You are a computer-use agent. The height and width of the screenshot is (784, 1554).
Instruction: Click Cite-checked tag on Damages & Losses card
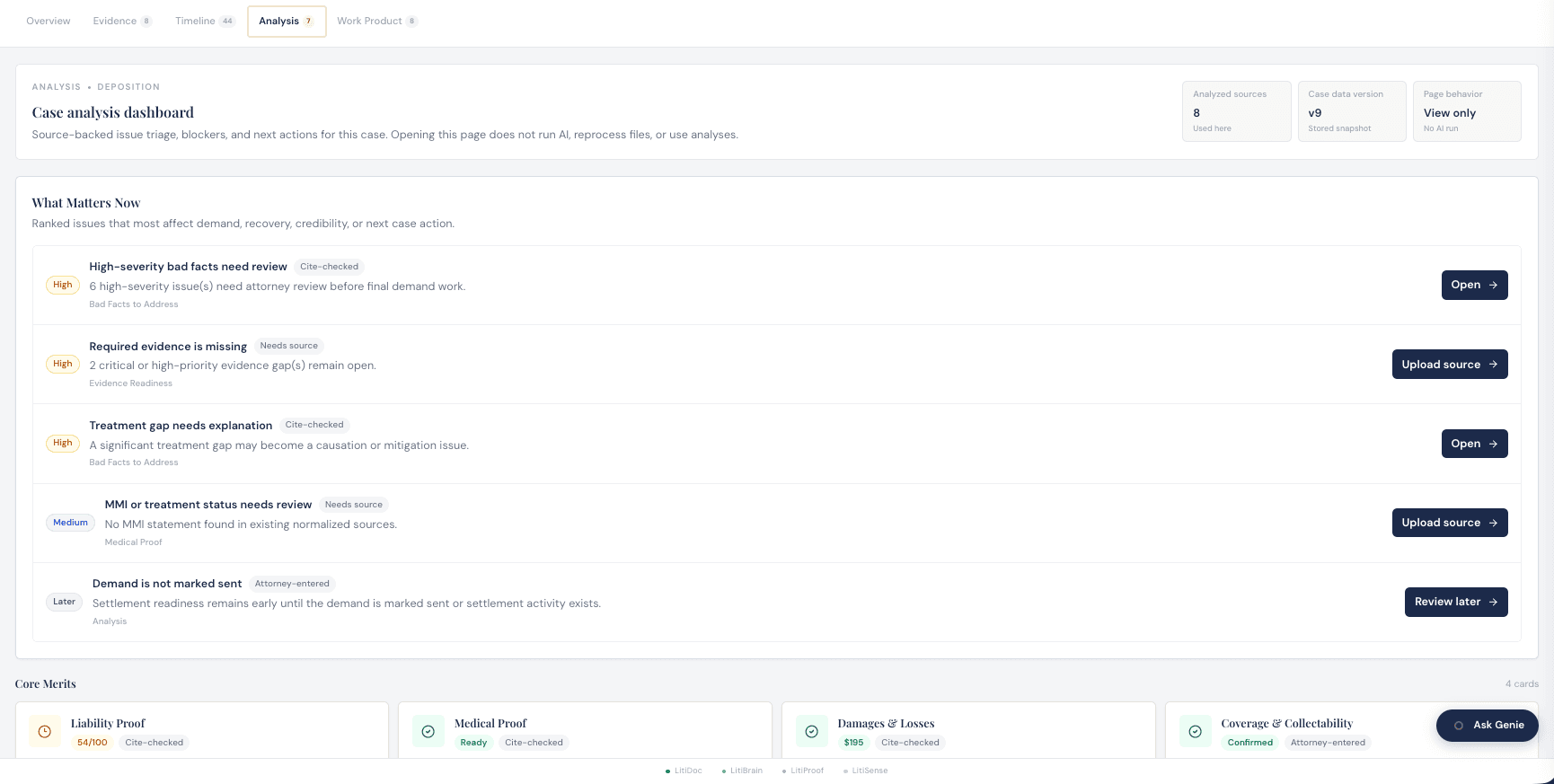click(910, 743)
